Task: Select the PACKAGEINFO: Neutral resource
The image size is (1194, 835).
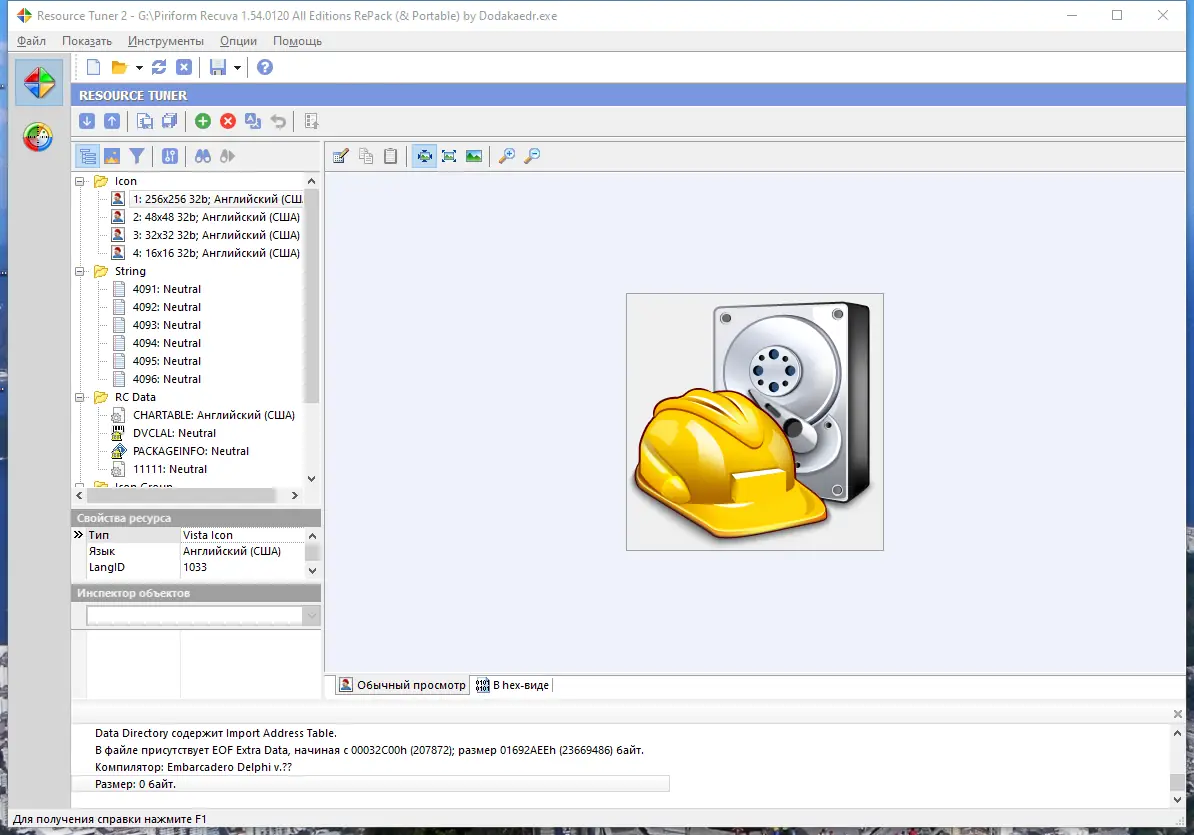Action: point(190,451)
